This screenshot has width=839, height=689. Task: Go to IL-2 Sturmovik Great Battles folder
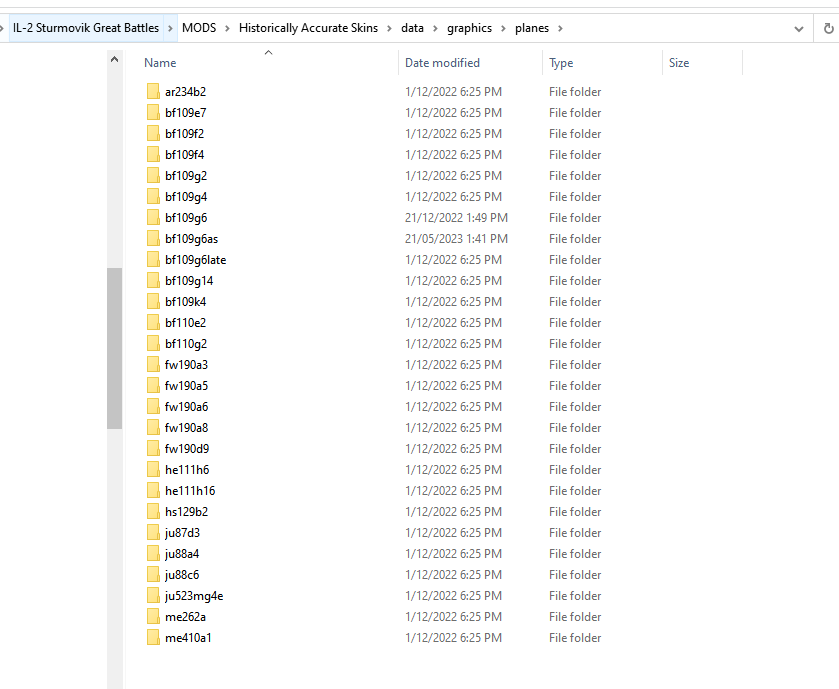click(x=86, y=28)
